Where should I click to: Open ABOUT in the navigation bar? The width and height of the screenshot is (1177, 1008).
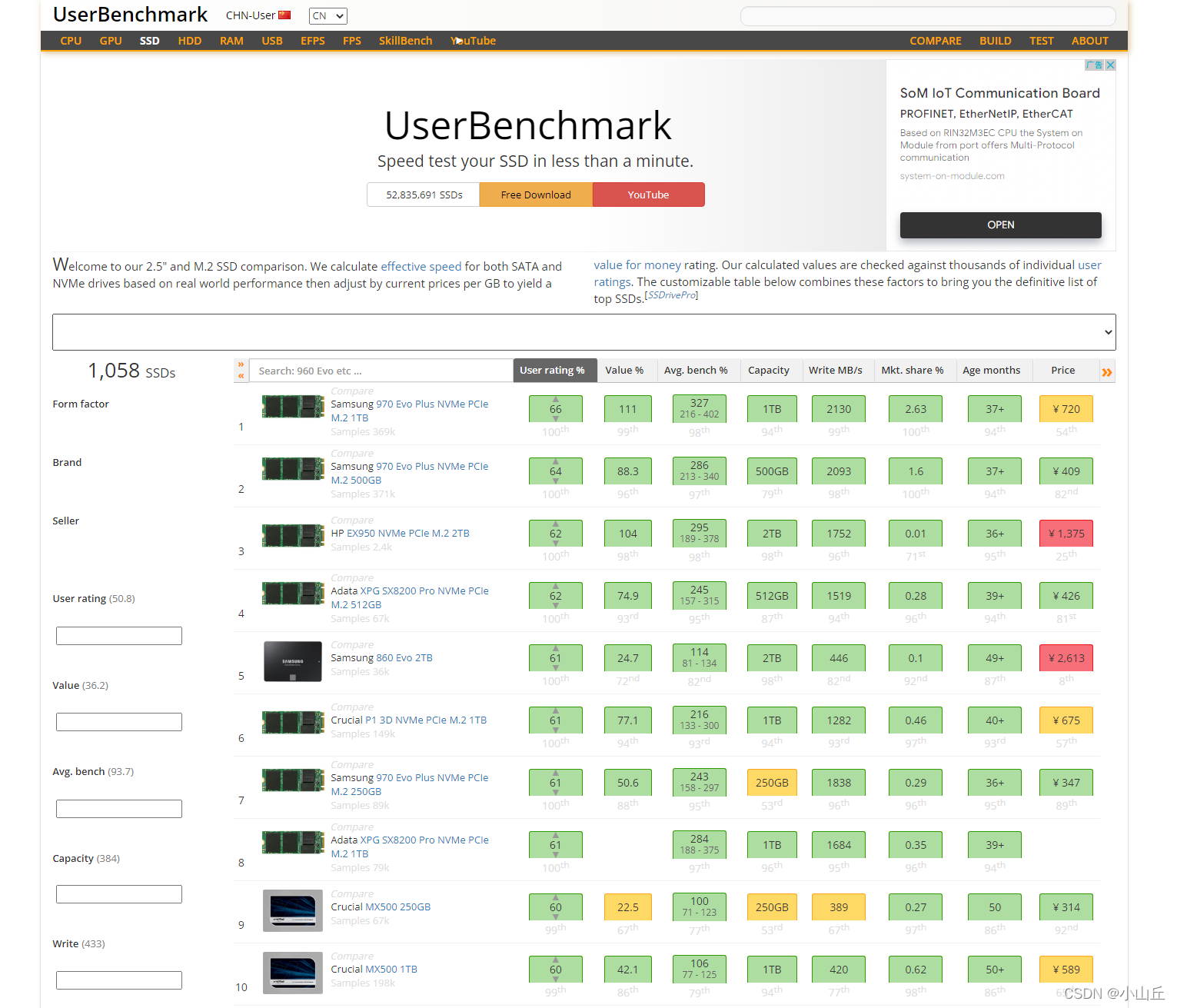coord(1090,41)
